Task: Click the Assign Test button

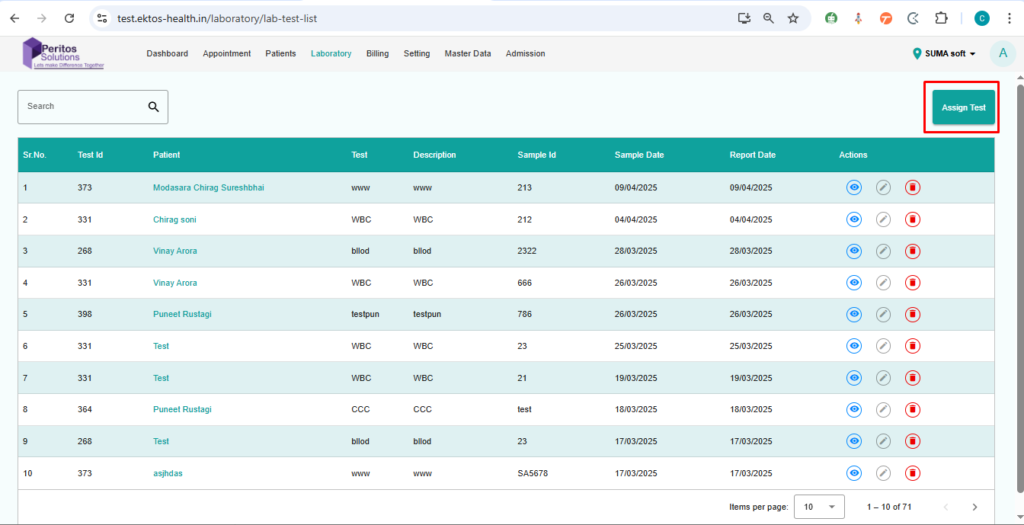Action: [963, 108]
